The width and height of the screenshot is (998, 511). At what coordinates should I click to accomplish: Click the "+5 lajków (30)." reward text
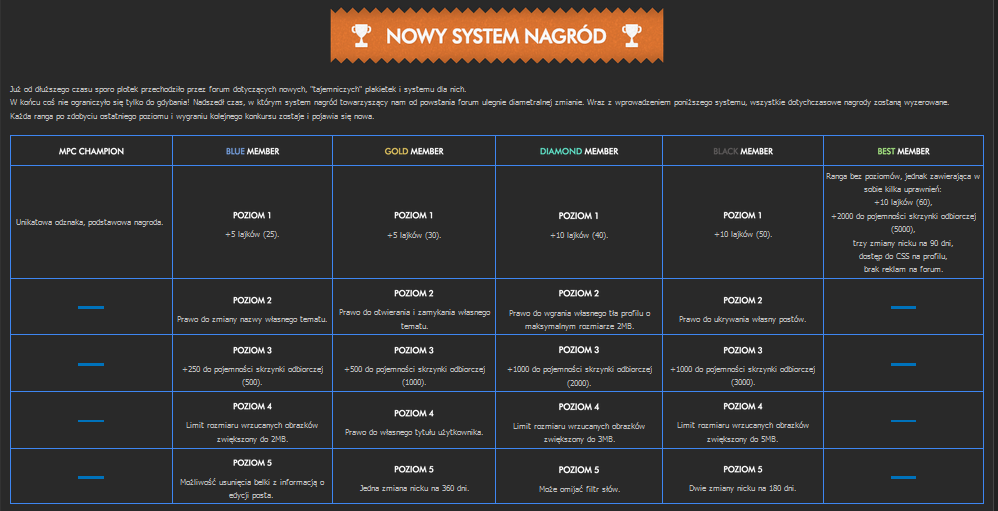(x=414, y=235)
